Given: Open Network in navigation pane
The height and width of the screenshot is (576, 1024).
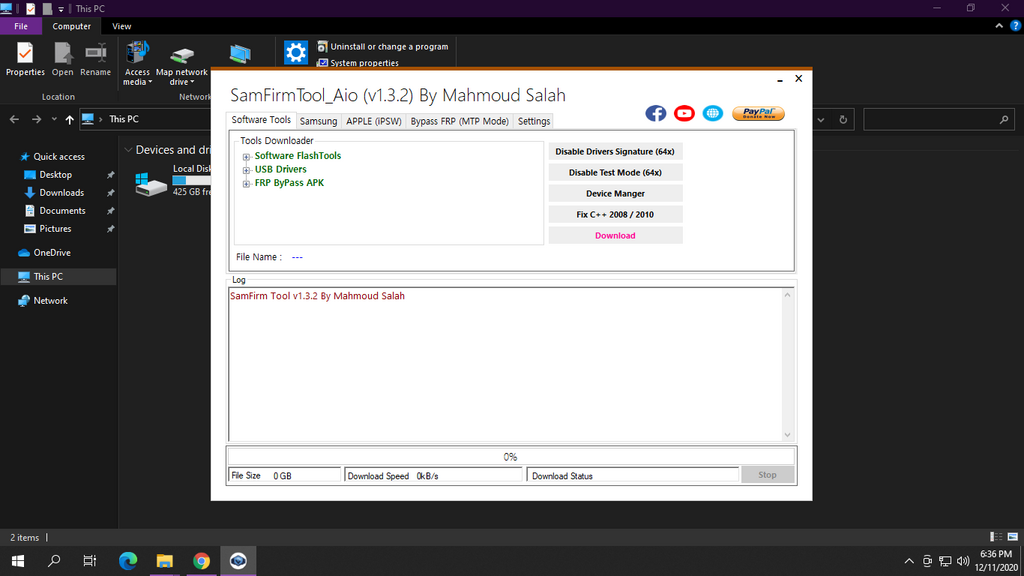Looking at the screenshot, I should 50,300.
